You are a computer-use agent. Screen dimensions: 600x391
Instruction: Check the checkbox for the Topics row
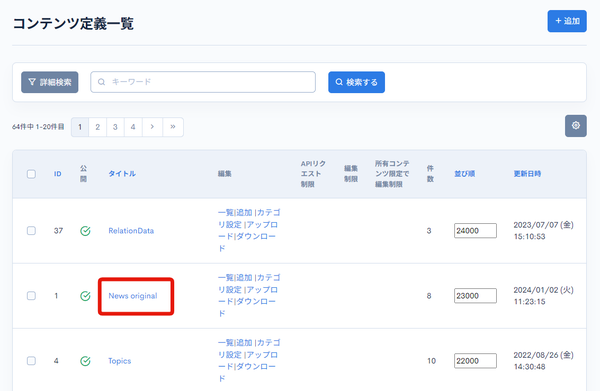coord(31,361)
